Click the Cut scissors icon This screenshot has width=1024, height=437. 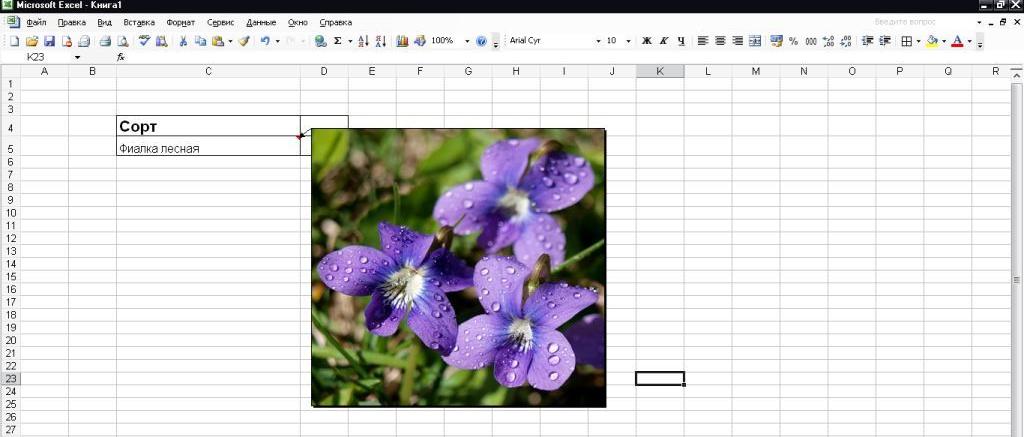click(x=183, y=41)
